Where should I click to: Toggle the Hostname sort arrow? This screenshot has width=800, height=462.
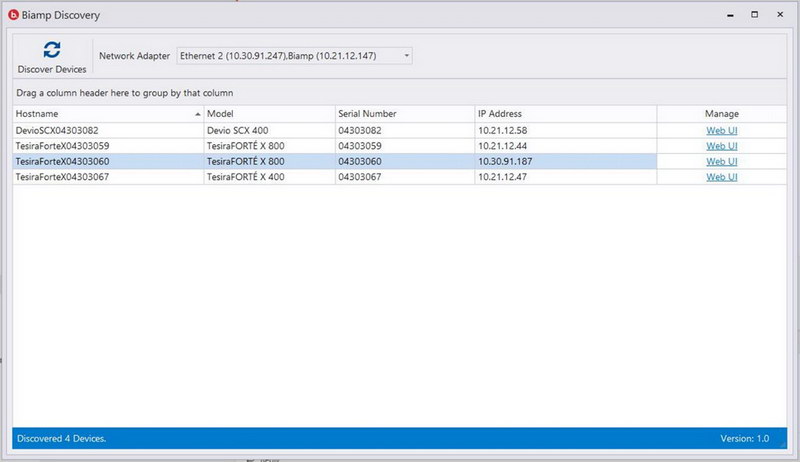(197, 114)
